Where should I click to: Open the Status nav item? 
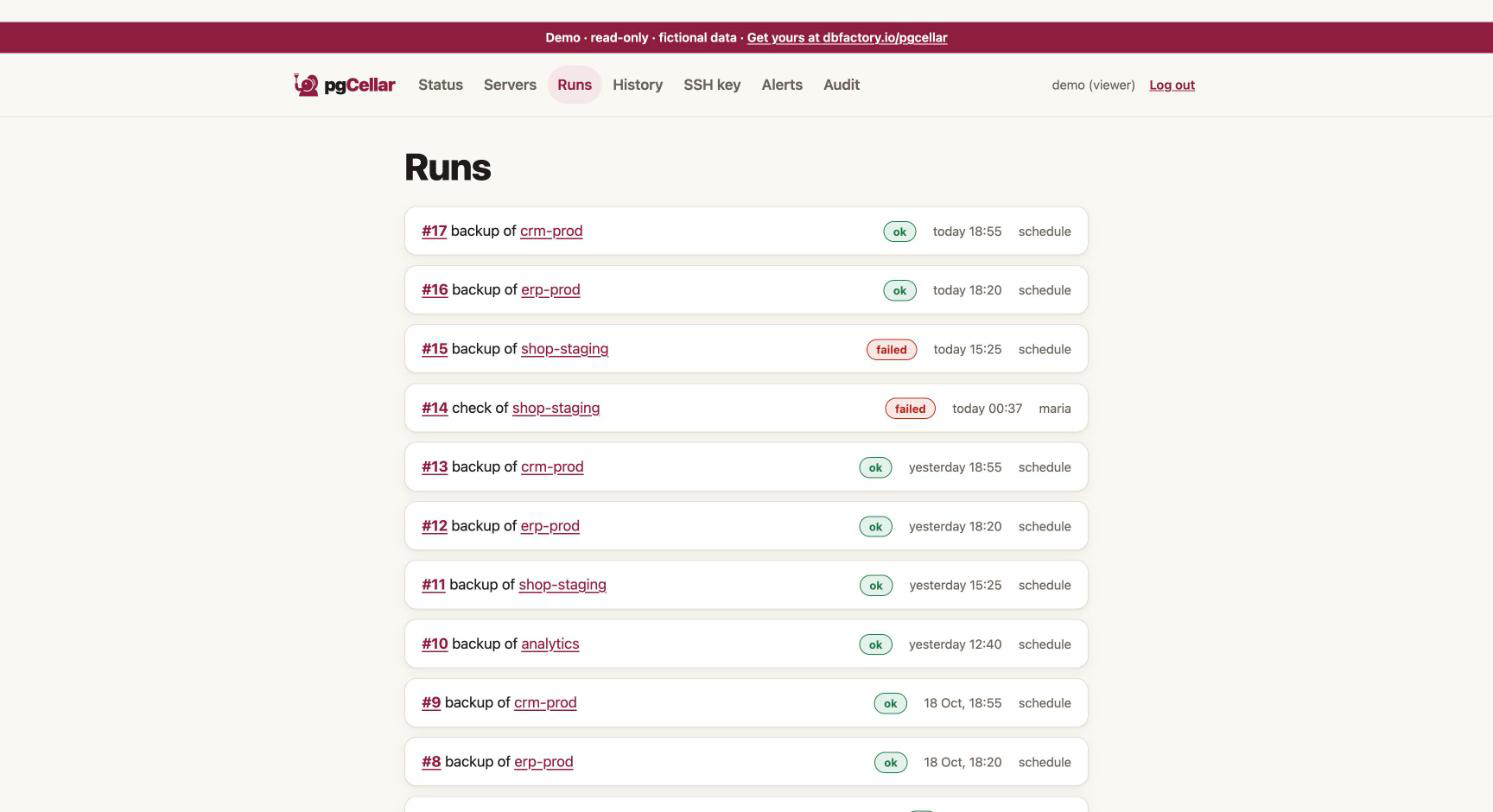[440, 85]
